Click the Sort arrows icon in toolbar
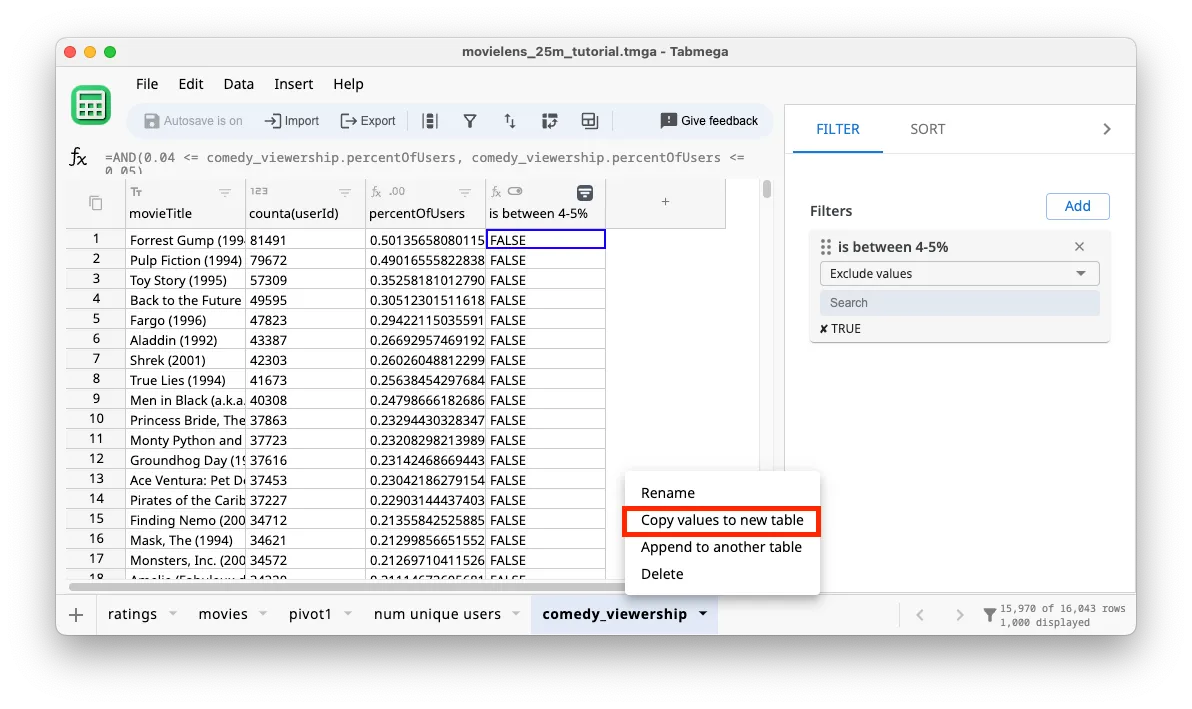The image size is (1192, 709). coord(509,121)
